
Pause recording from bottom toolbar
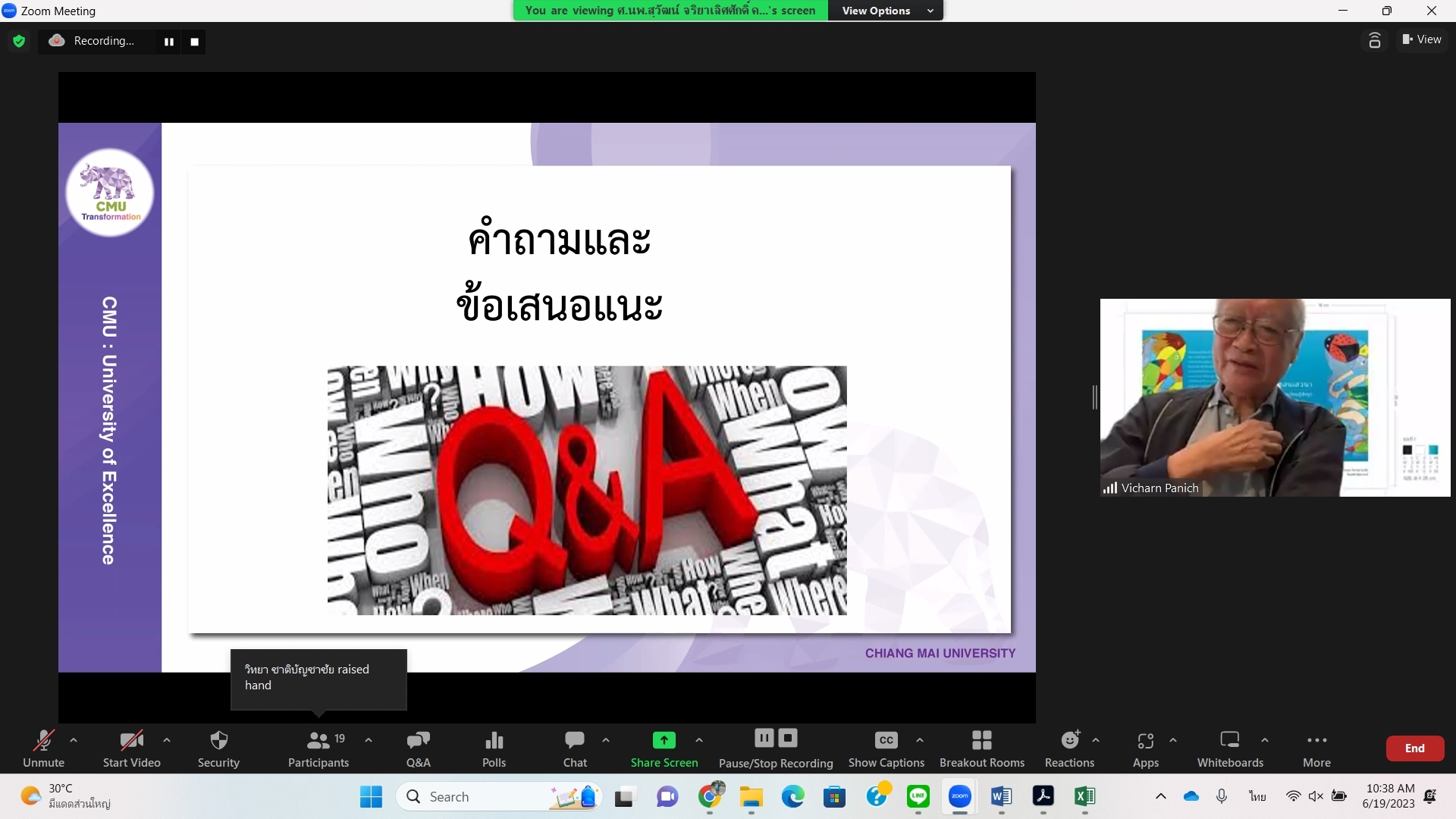pyautogui.click(x=764, y=738)
